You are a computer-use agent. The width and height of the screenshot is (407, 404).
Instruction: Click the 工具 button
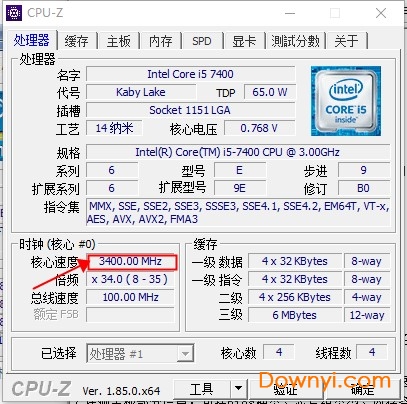point(202,388)
